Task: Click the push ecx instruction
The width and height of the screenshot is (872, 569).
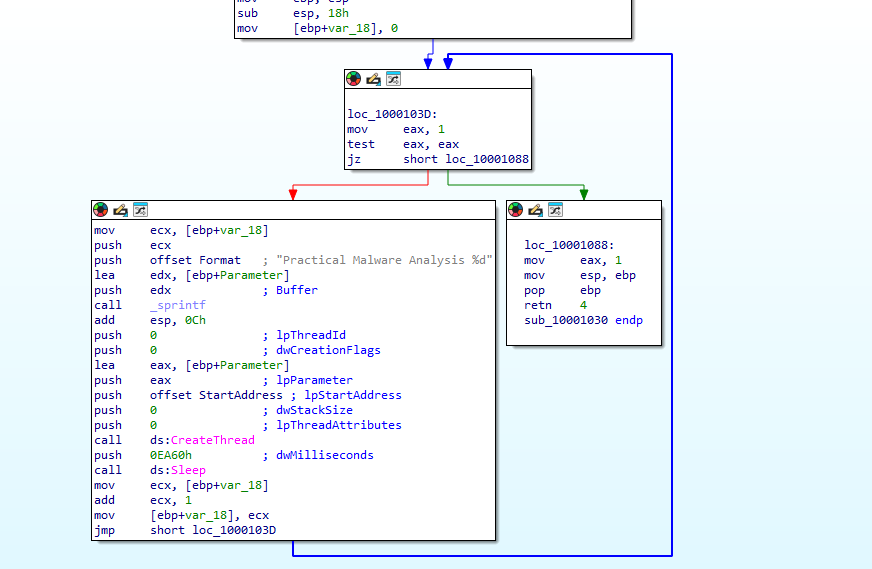Action: tap(132, 245)
